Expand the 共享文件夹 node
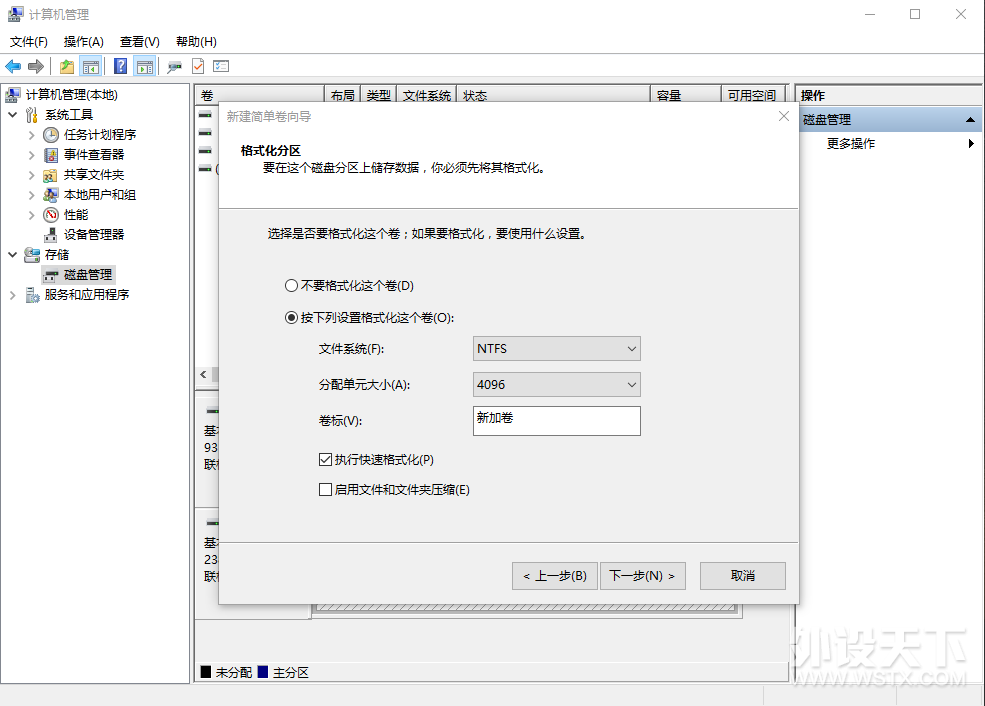The height and width of the screenshot is (706, 985). pos(31,175)
